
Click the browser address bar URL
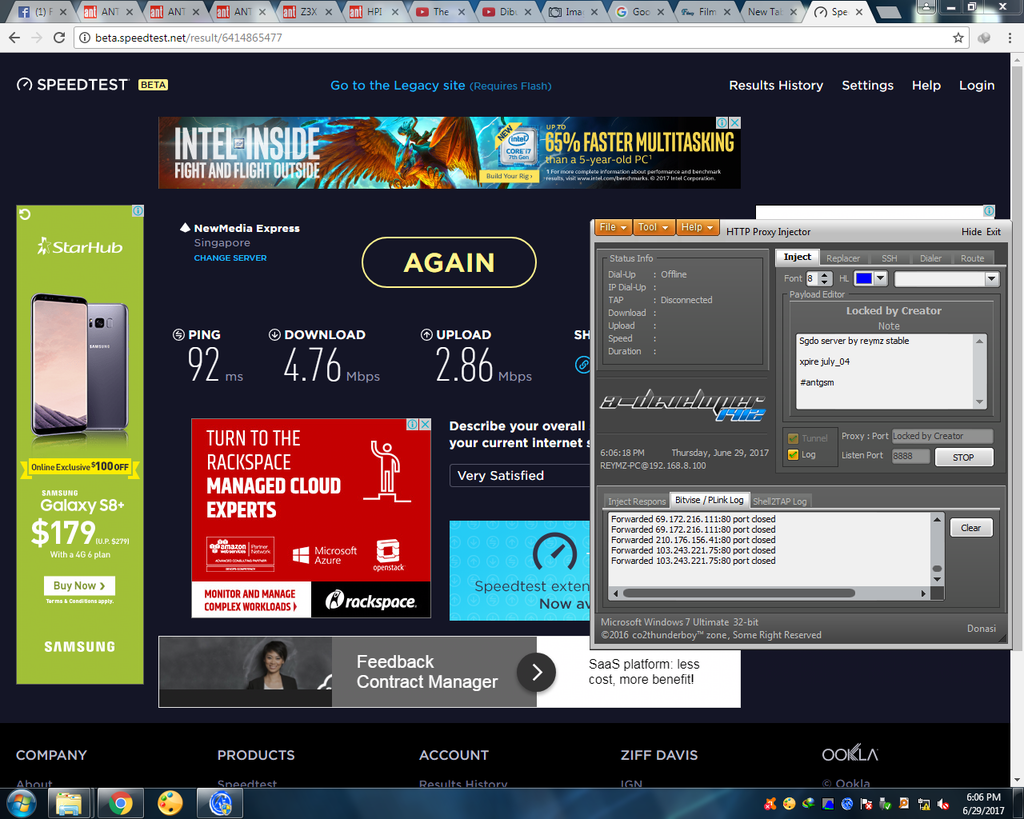click(x=188, y=38)
